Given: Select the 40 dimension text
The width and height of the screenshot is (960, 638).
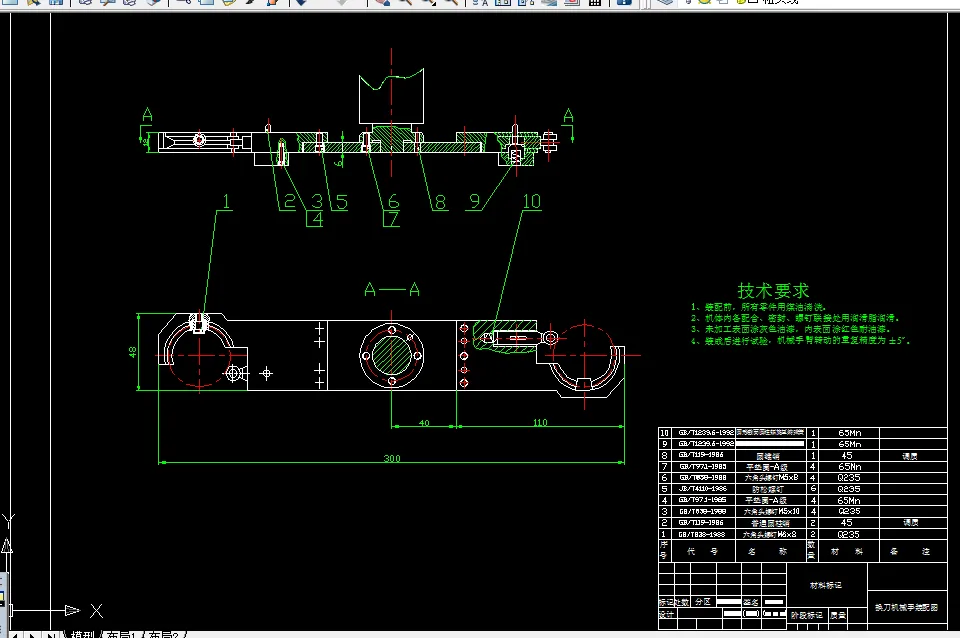Looking at the screenshot, I should coord(424,422).
